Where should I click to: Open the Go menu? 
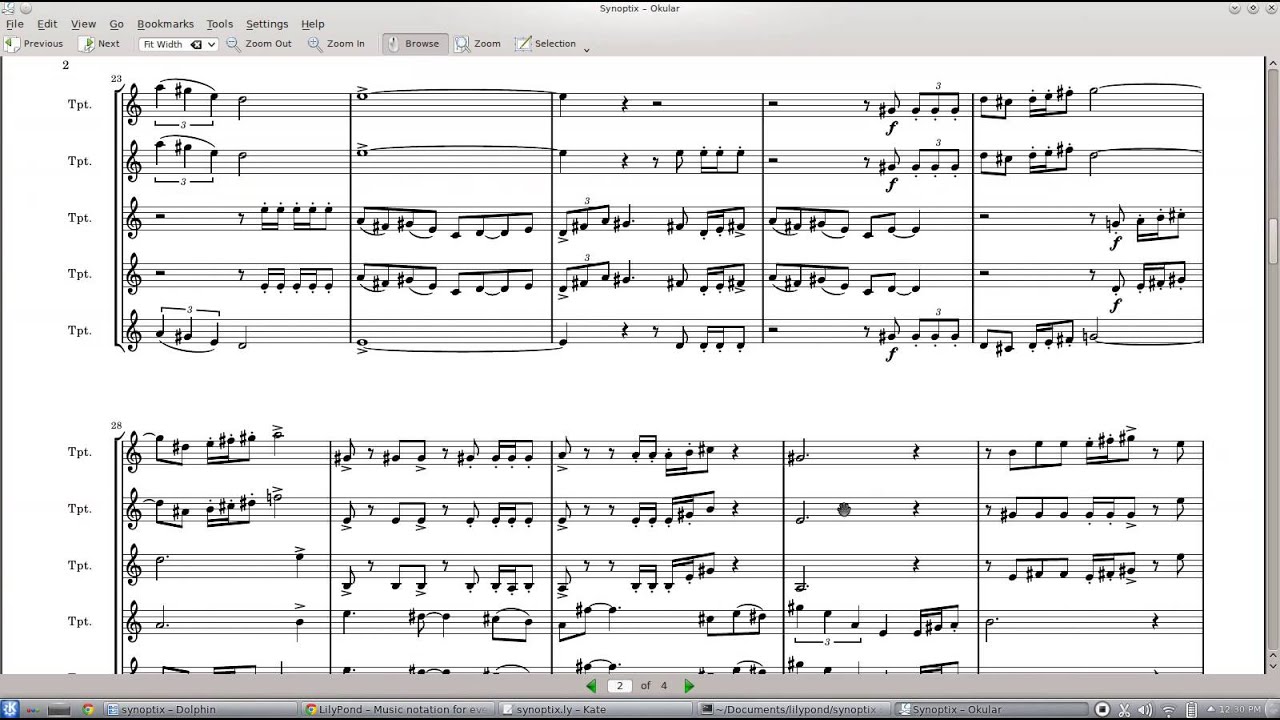coord(117,24)
